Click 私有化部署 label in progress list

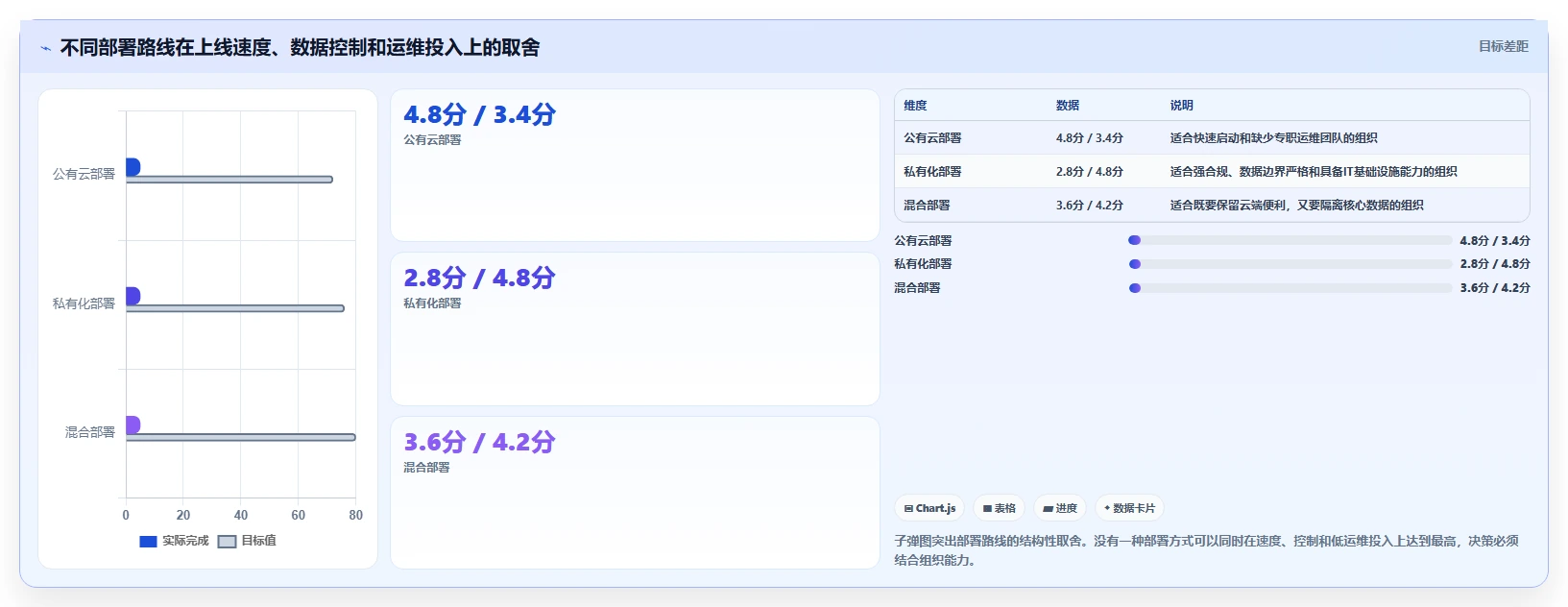point(923,264)
